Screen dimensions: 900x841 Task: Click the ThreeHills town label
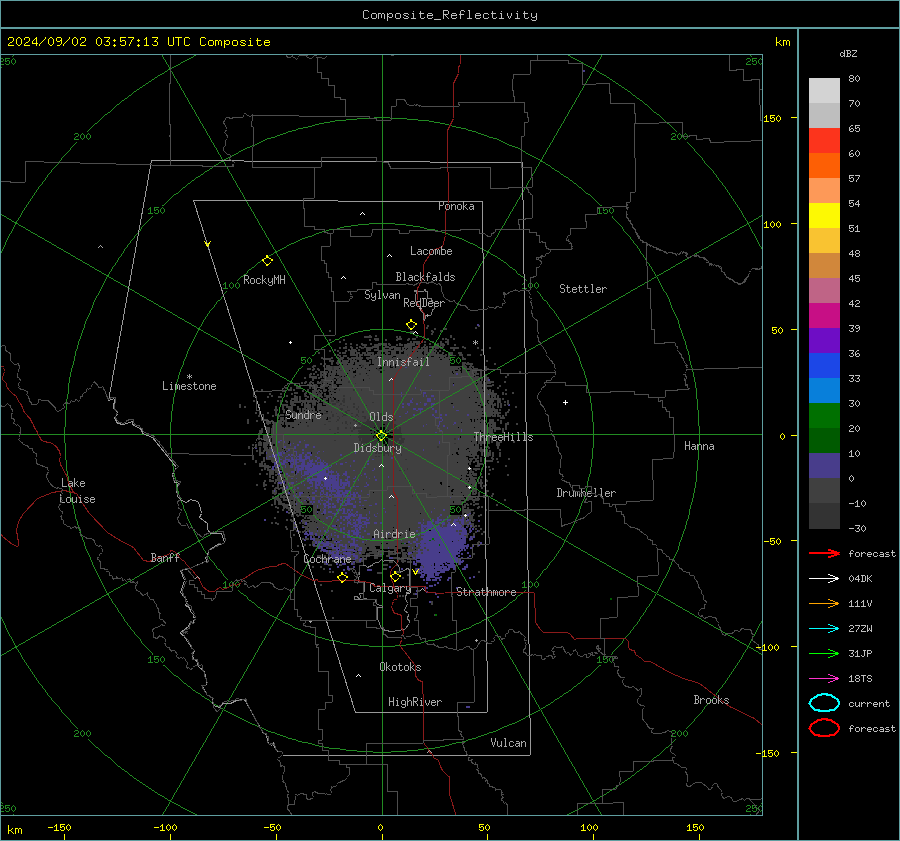point(503,437)
